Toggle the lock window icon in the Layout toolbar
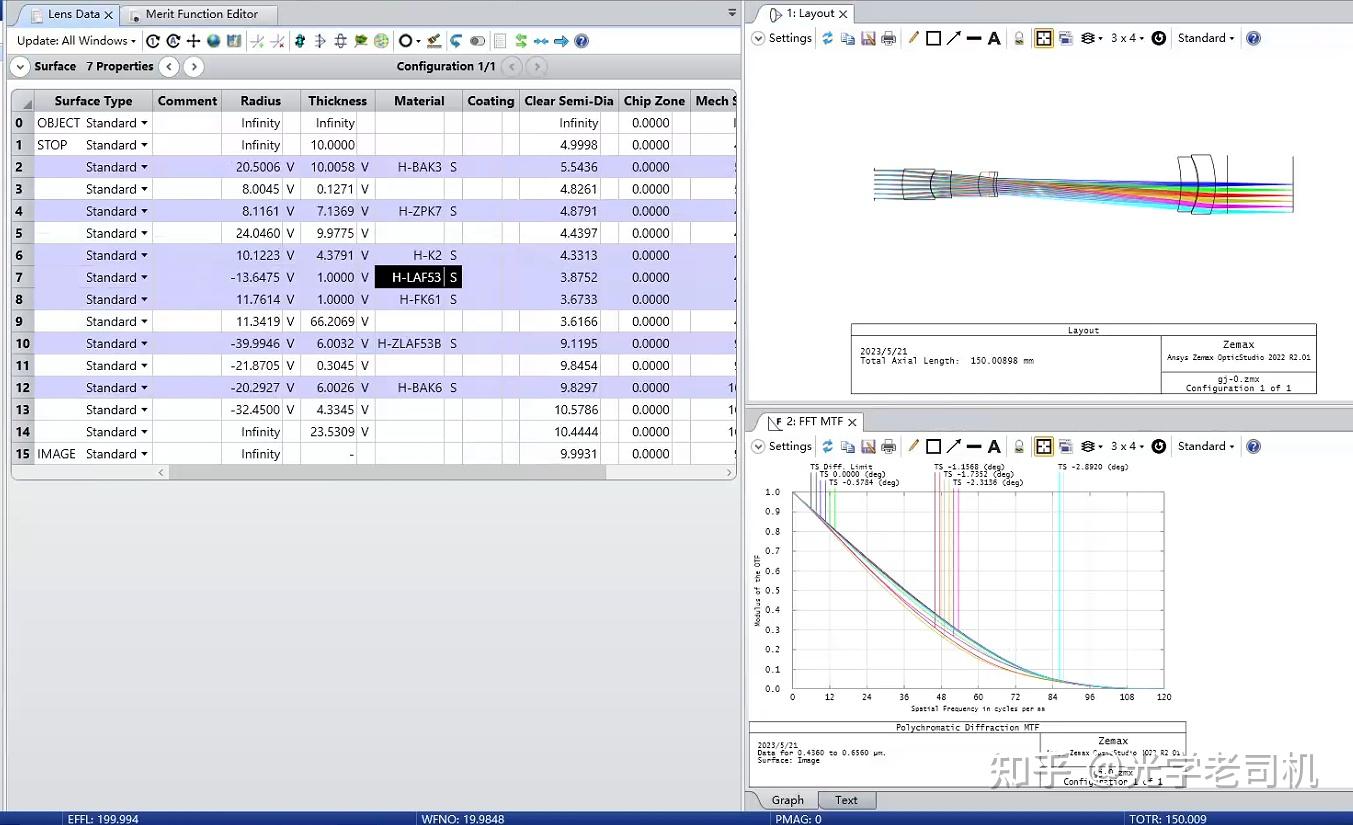 [x=1019, y=39]
